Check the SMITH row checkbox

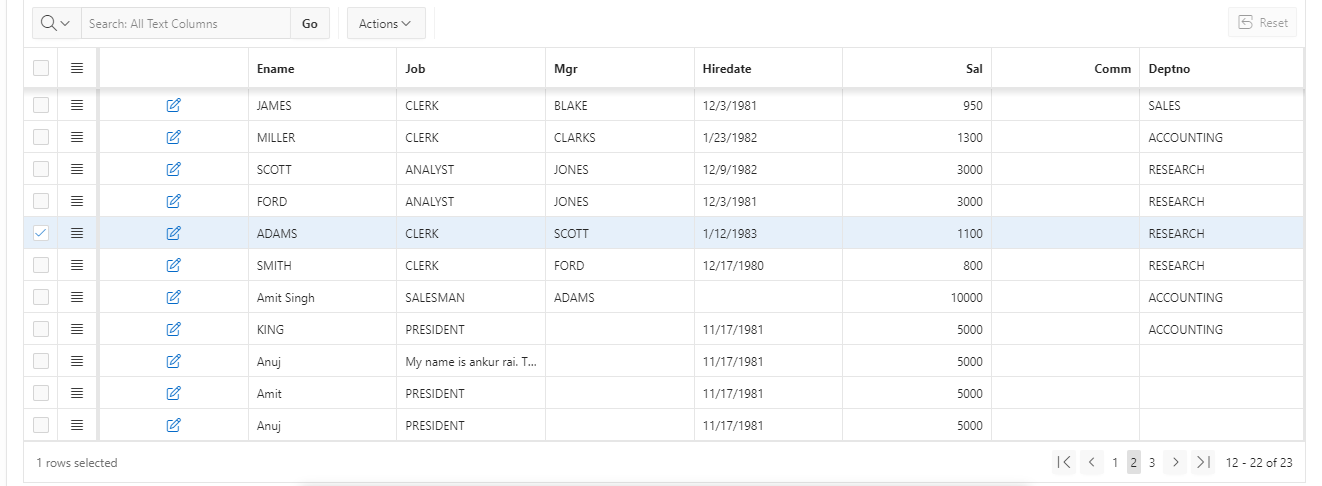pos(41,265)
